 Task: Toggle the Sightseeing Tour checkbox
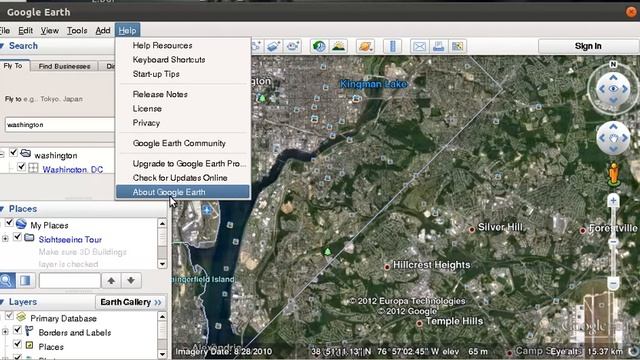click(17, 237)
